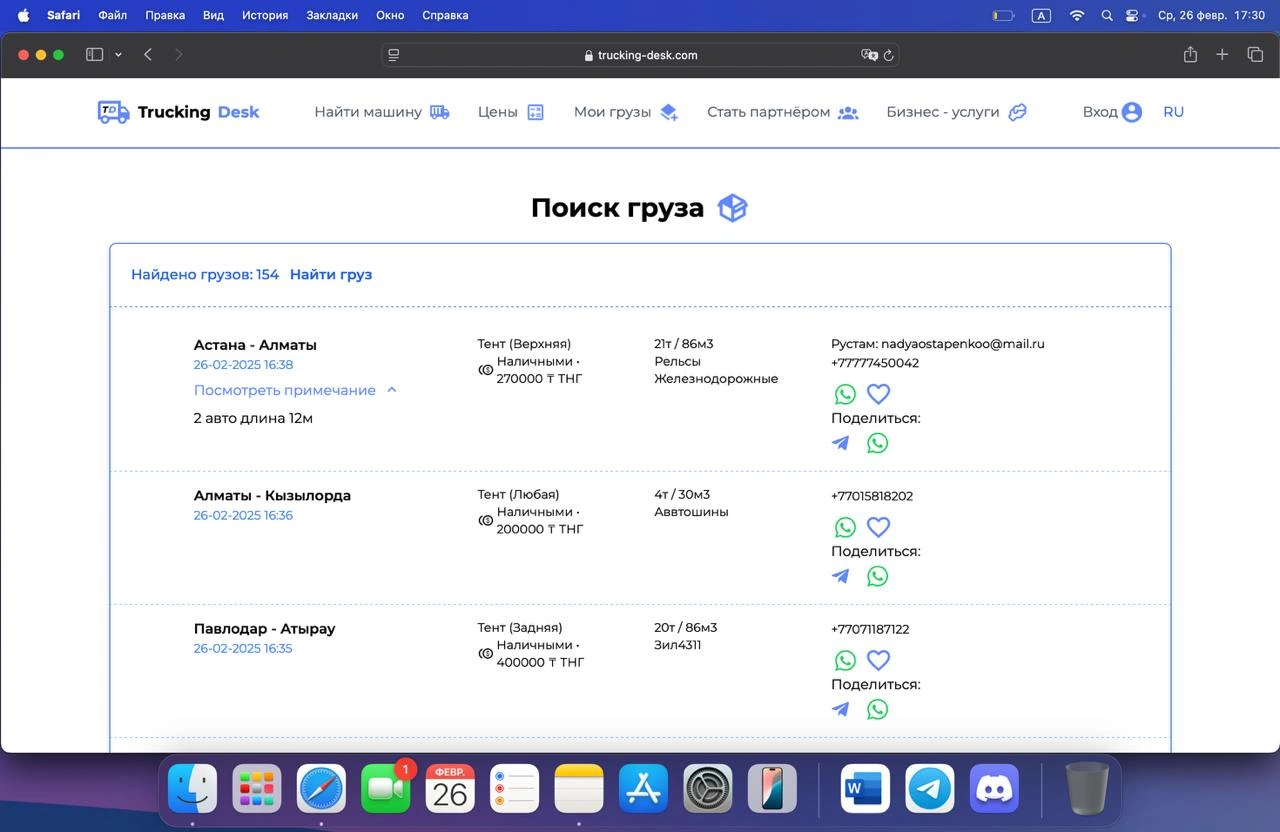Screen dimensions: 1280x832
Task: Share Алматы - Кызылорда cargo via Telegram
Action: click(x=841, y=576)
